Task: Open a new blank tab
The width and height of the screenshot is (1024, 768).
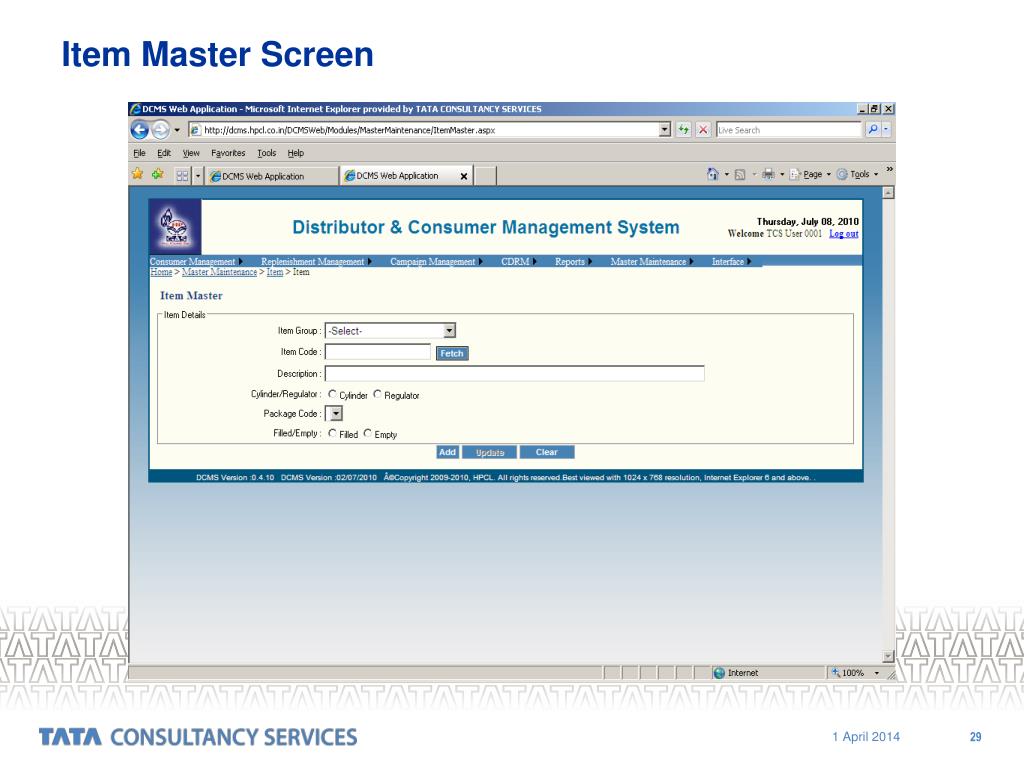Action: [x=485, y=176]
